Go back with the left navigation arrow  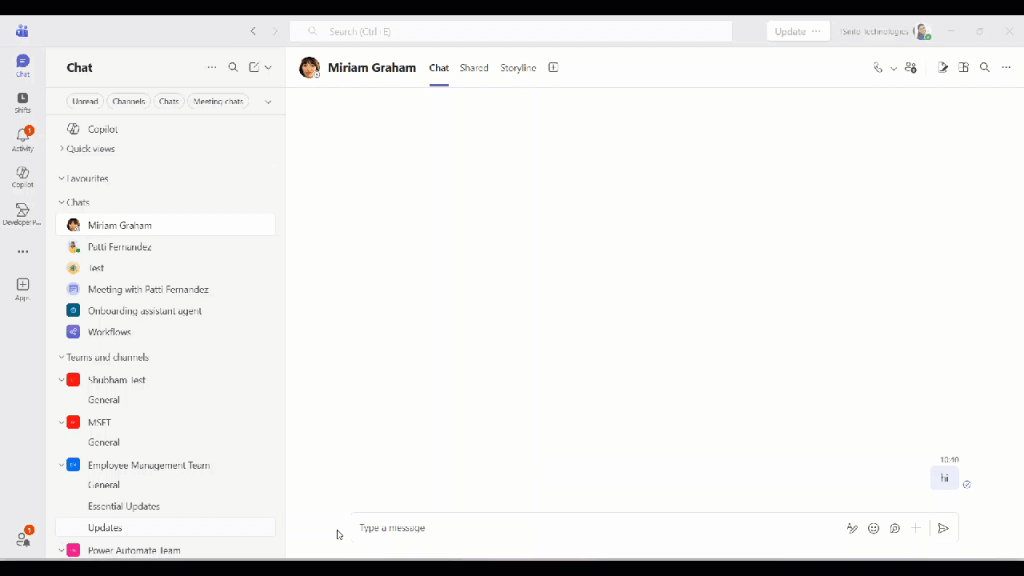click(x=253, y=31)
